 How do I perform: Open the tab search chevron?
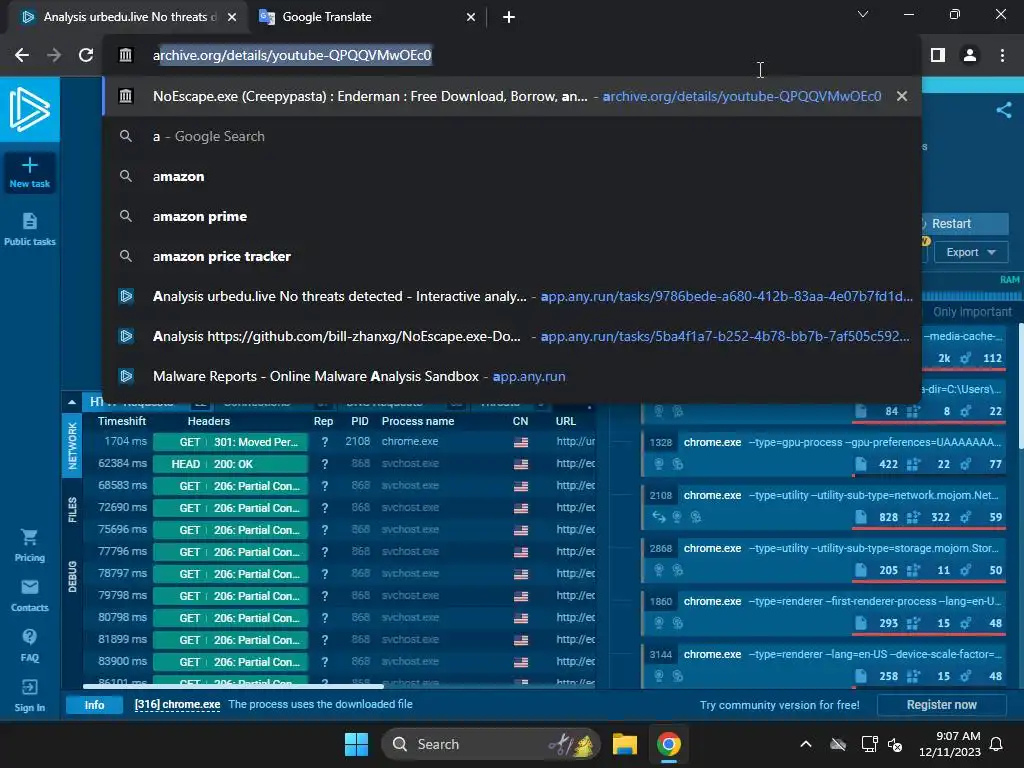coord(863,14)
